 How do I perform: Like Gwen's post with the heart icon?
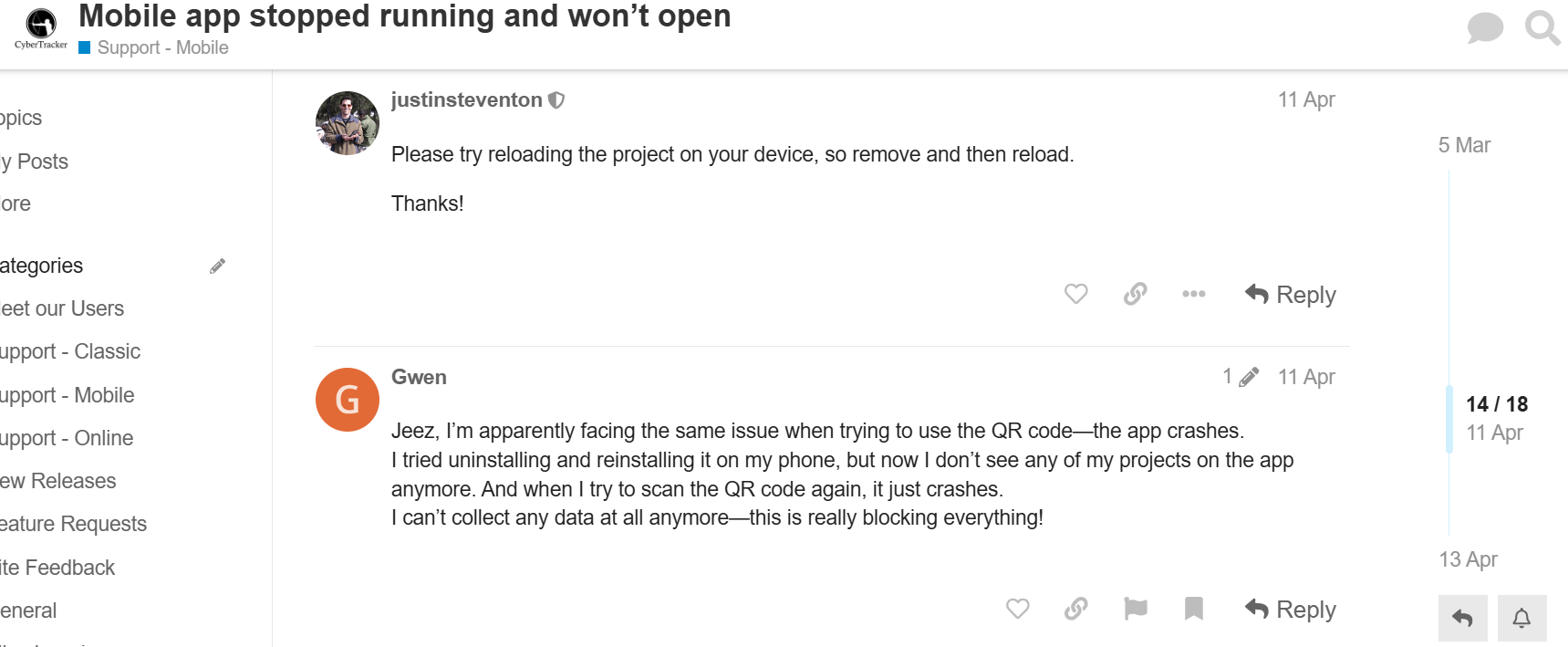coord(1018,609)
